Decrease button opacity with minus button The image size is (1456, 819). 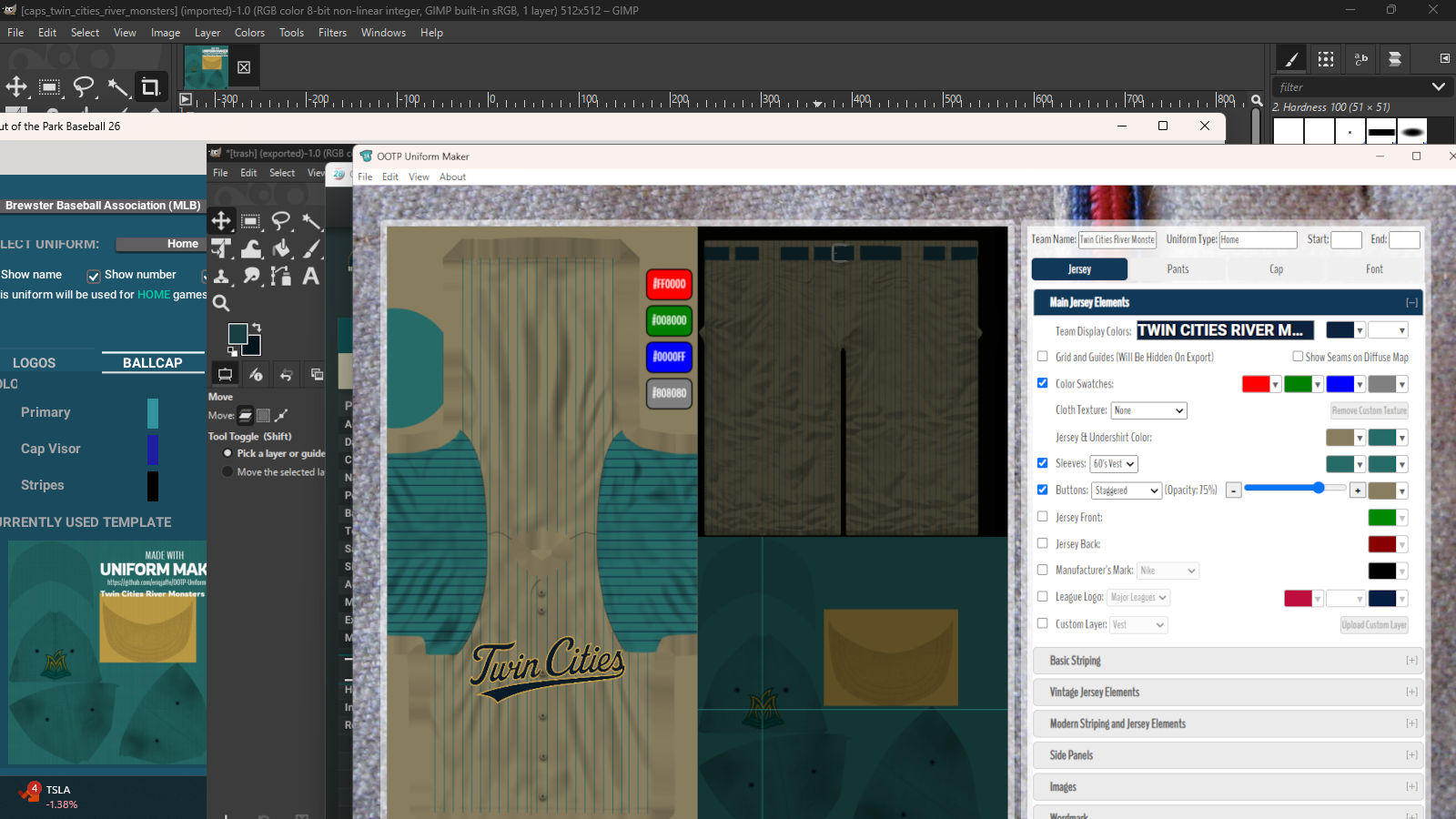[1233, 490]
